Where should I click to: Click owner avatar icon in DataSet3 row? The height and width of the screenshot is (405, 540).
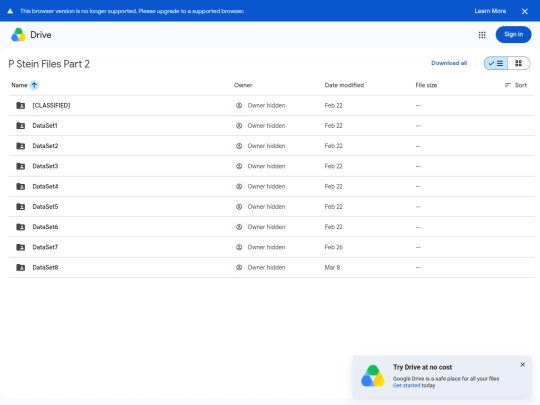coord(239,166)
